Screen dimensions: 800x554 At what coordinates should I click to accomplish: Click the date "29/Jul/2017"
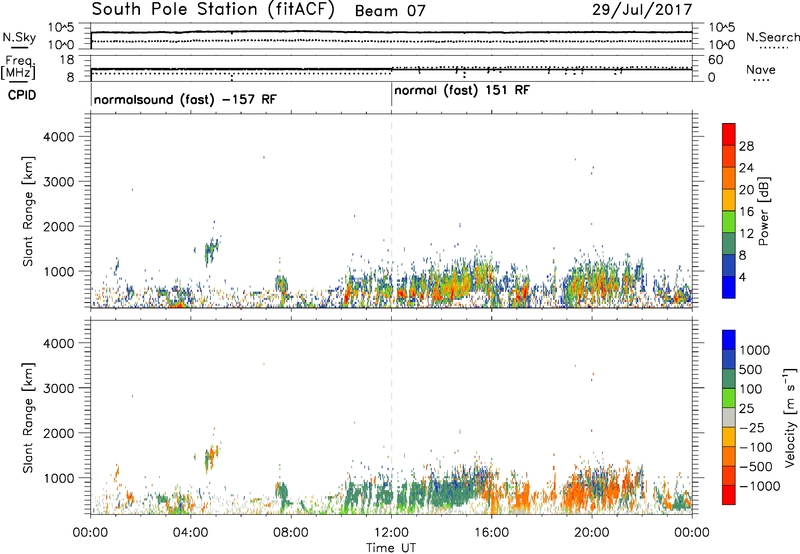pyautogui.click(x=642, y=10)
